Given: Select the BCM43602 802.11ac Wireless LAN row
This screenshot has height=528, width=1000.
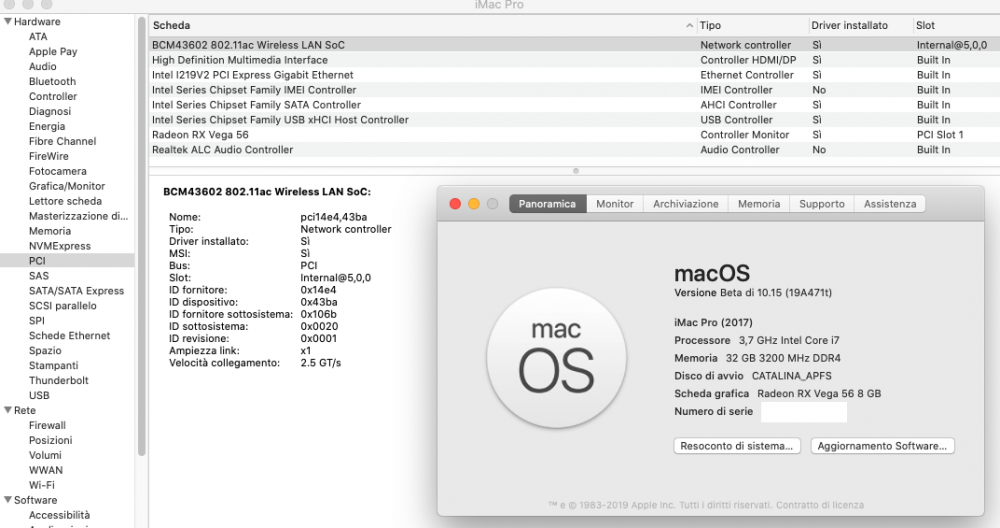Looking at the screenshot, I should (x=574, y=45).
